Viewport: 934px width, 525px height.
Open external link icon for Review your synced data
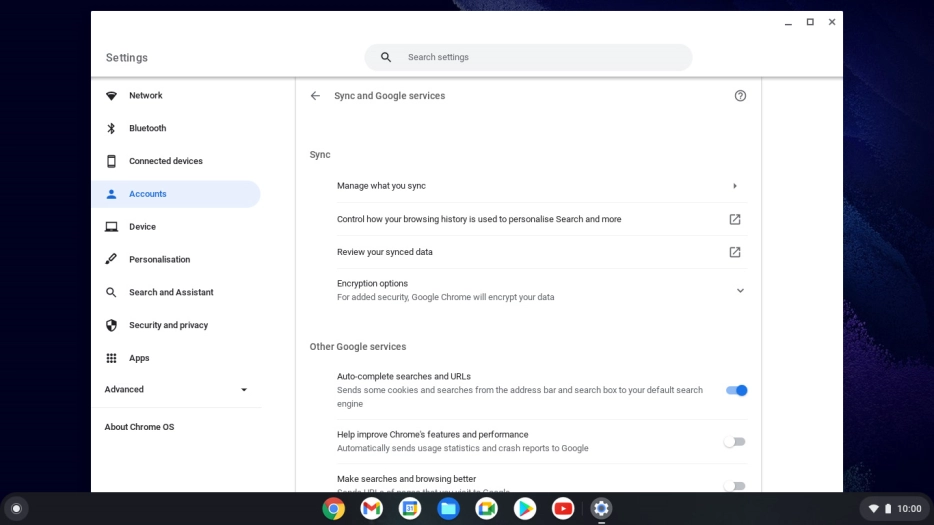735,252
